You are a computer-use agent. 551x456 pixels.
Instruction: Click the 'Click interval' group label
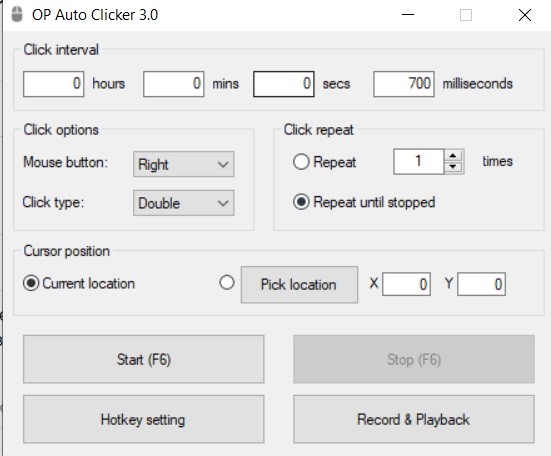click(61, 50)
